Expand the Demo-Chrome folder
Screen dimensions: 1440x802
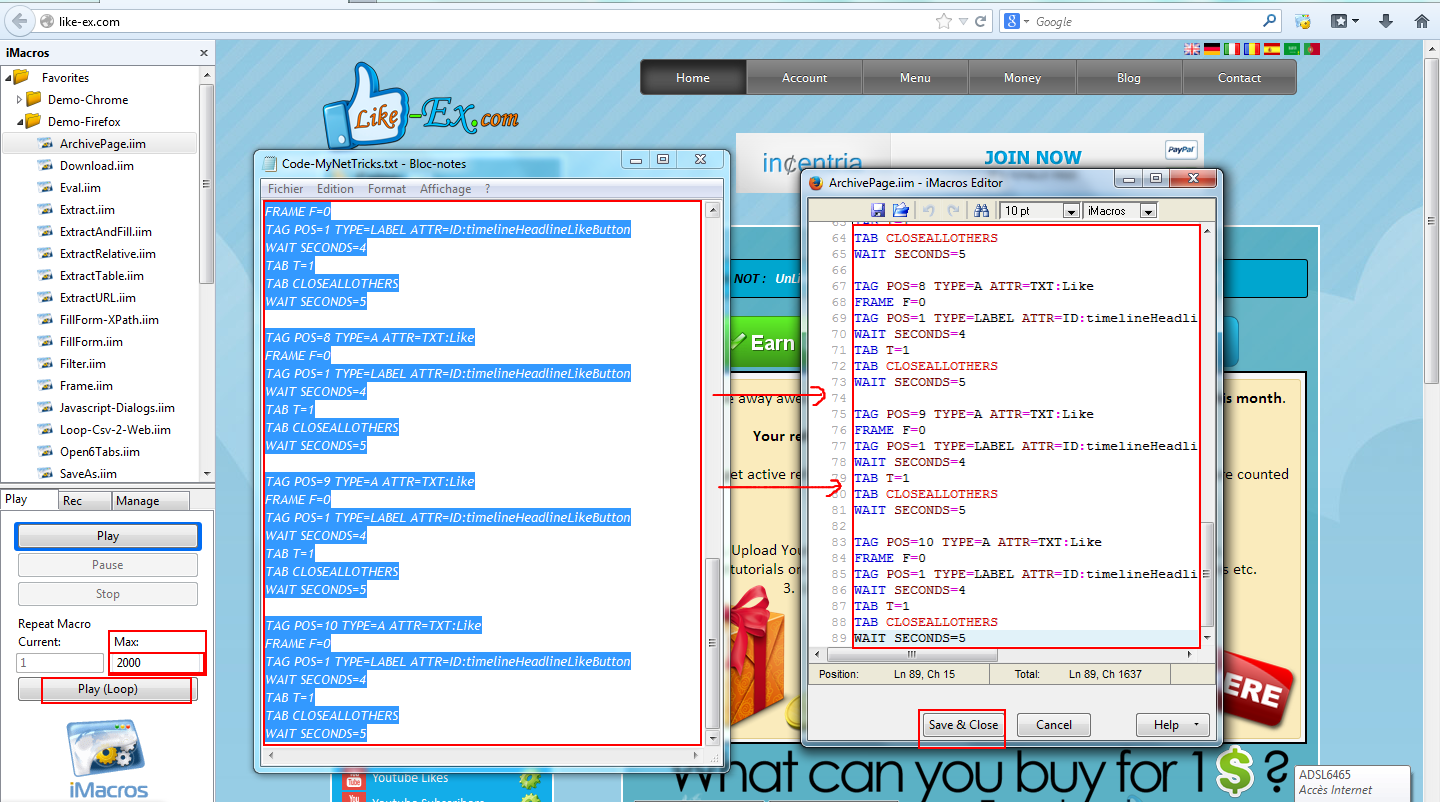pos(19,100)
